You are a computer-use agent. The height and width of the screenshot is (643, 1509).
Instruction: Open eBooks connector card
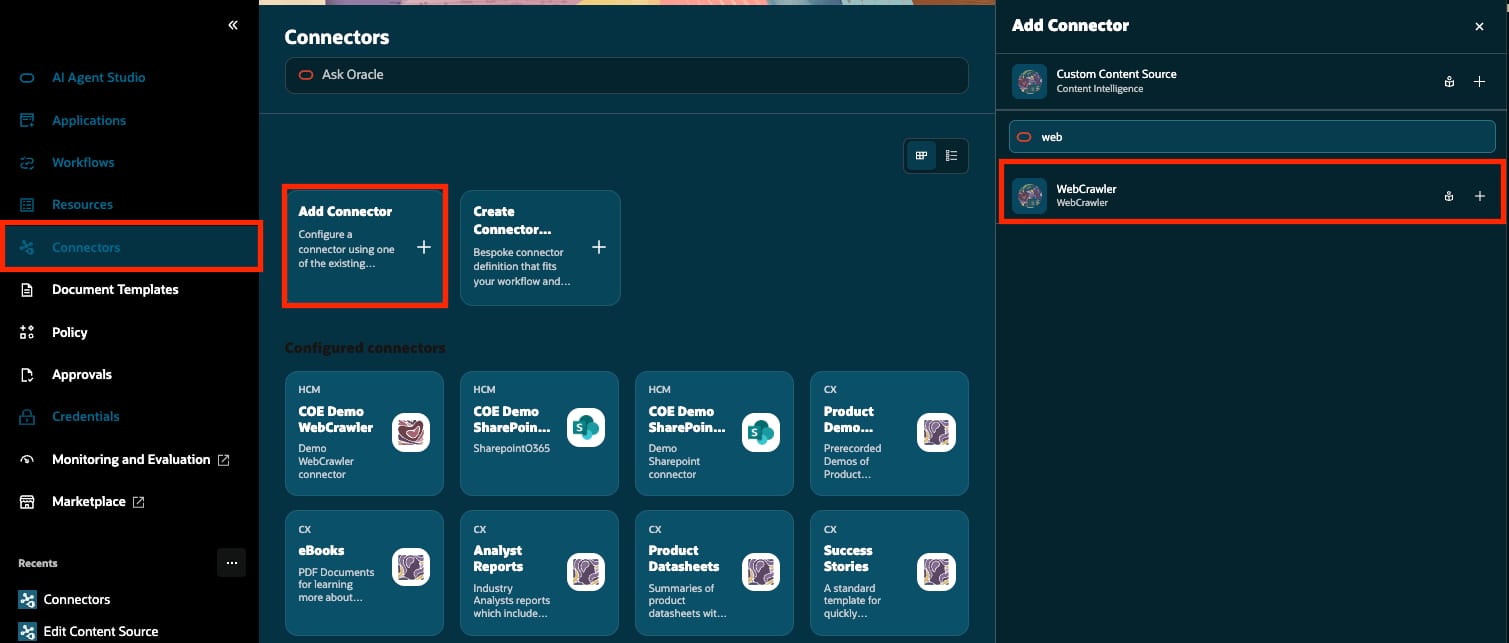(x=364, y=572)
